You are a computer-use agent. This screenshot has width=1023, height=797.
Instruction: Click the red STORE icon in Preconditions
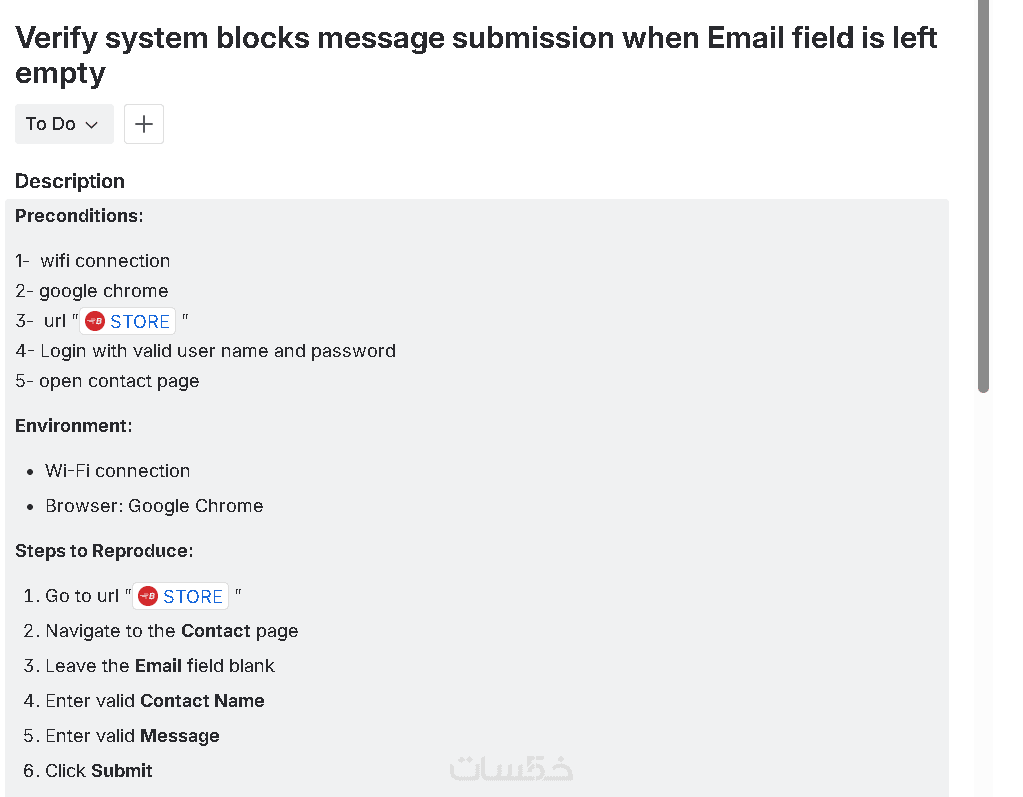(95, 321)
